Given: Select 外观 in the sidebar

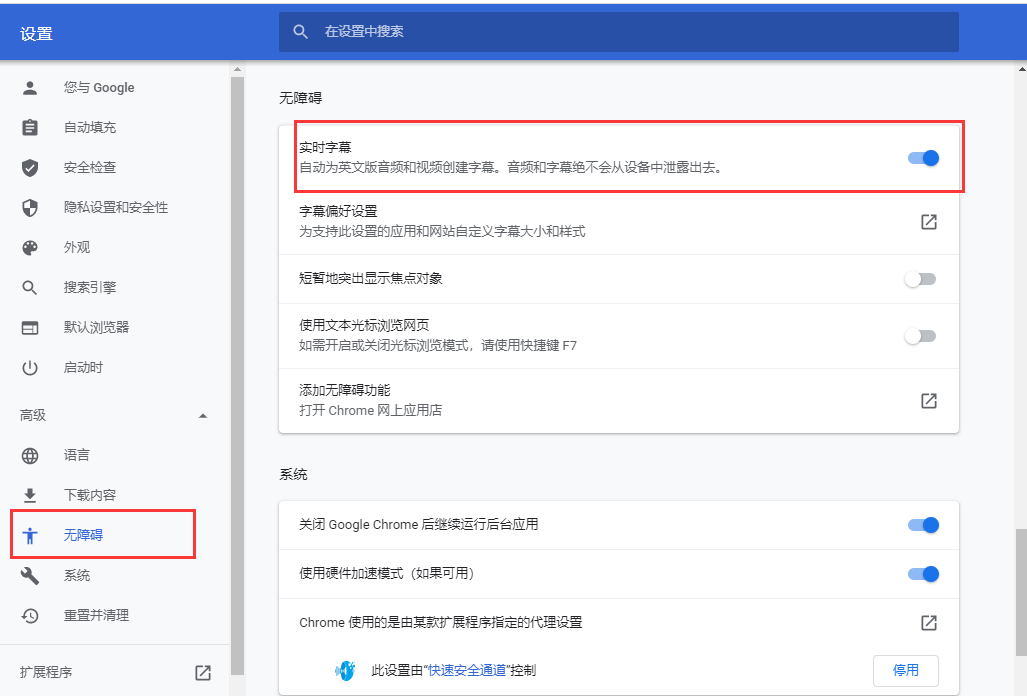Looking at the screenshot, I should 77,247.
